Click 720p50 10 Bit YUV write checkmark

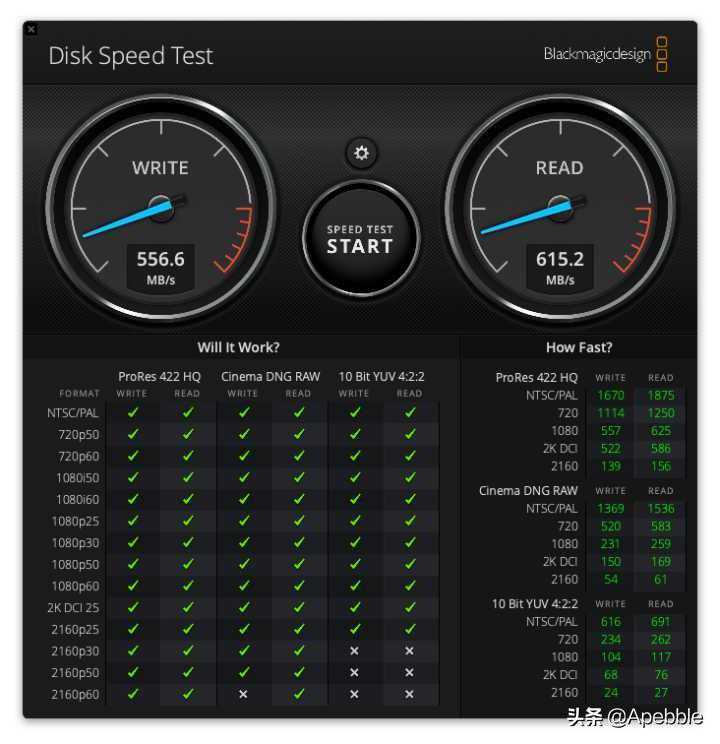coord(355,434)
